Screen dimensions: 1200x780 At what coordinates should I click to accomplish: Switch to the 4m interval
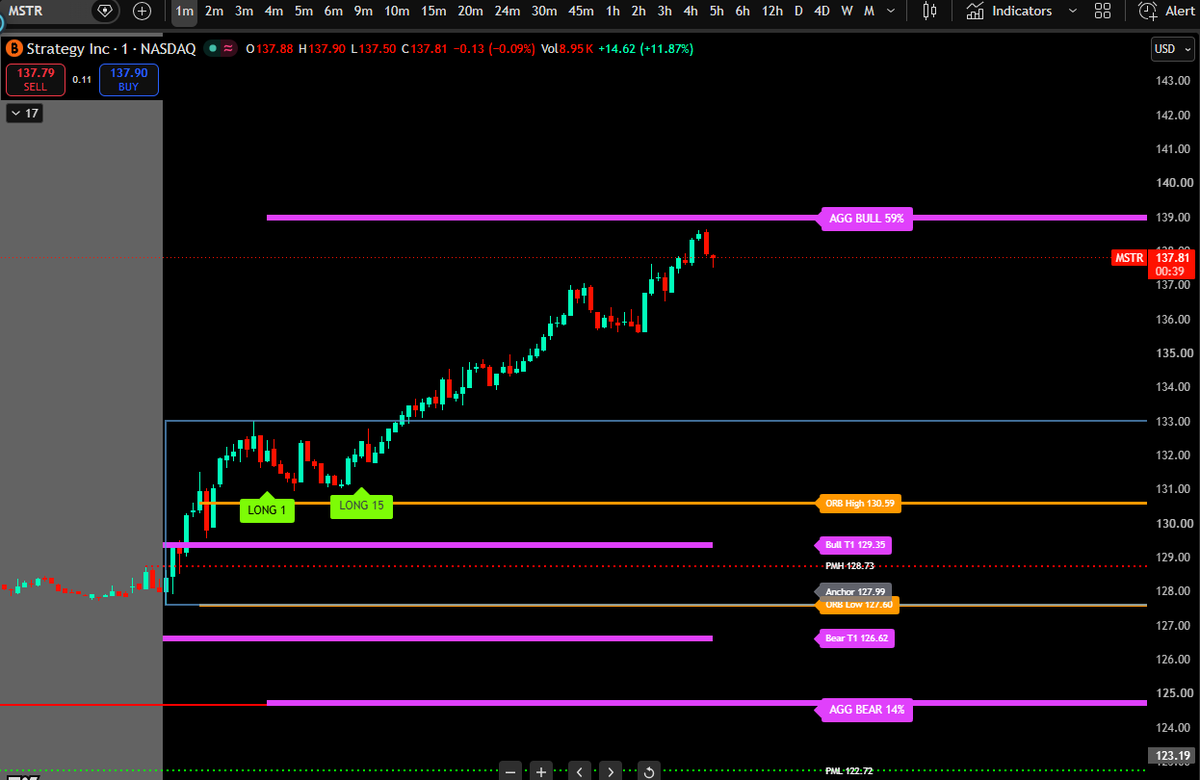tap(274, 11)
